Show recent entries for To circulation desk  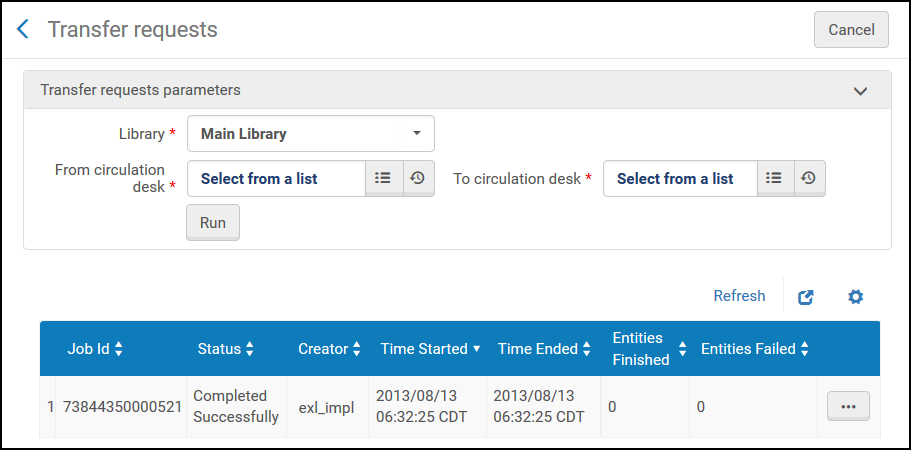[x=809, y=178]
